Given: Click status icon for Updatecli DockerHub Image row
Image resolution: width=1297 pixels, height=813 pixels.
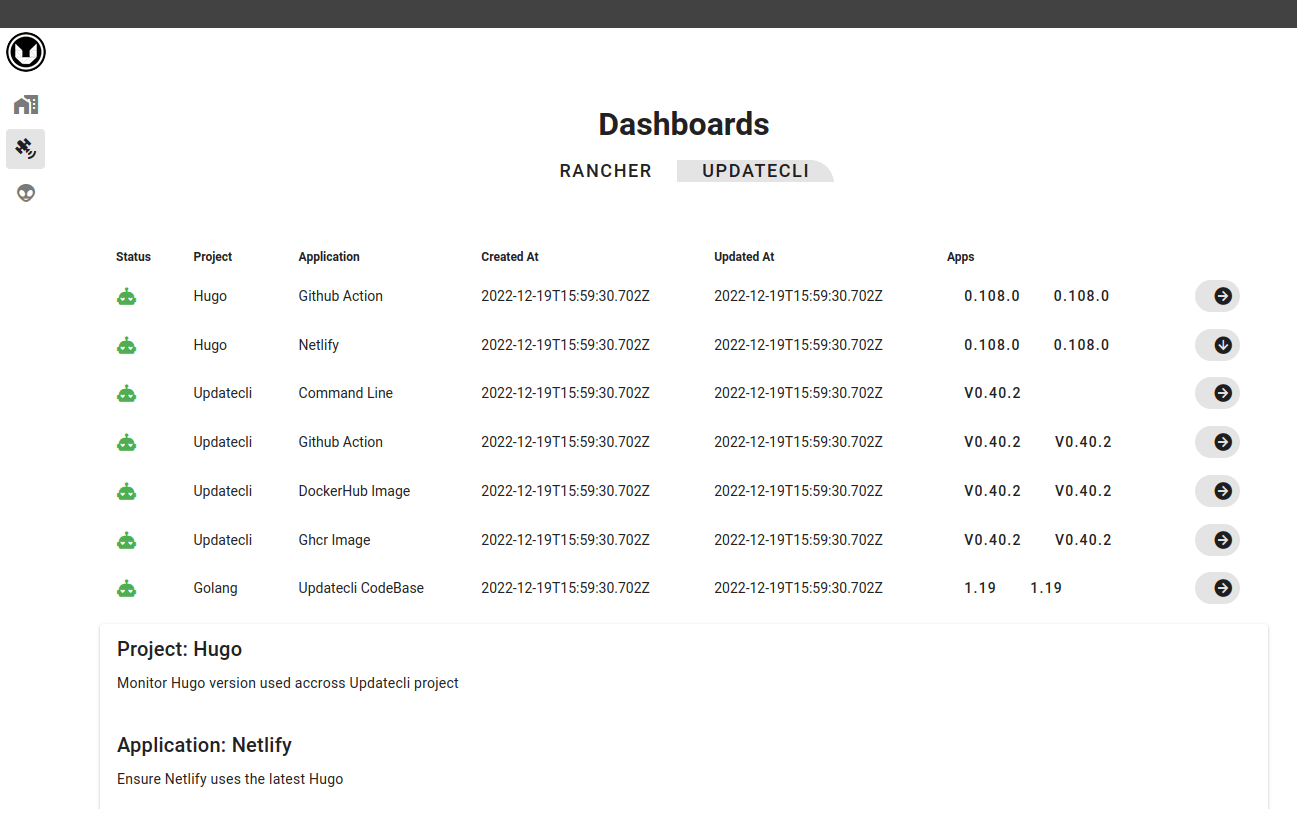Looking at the screenshot, I should (126, 491).
